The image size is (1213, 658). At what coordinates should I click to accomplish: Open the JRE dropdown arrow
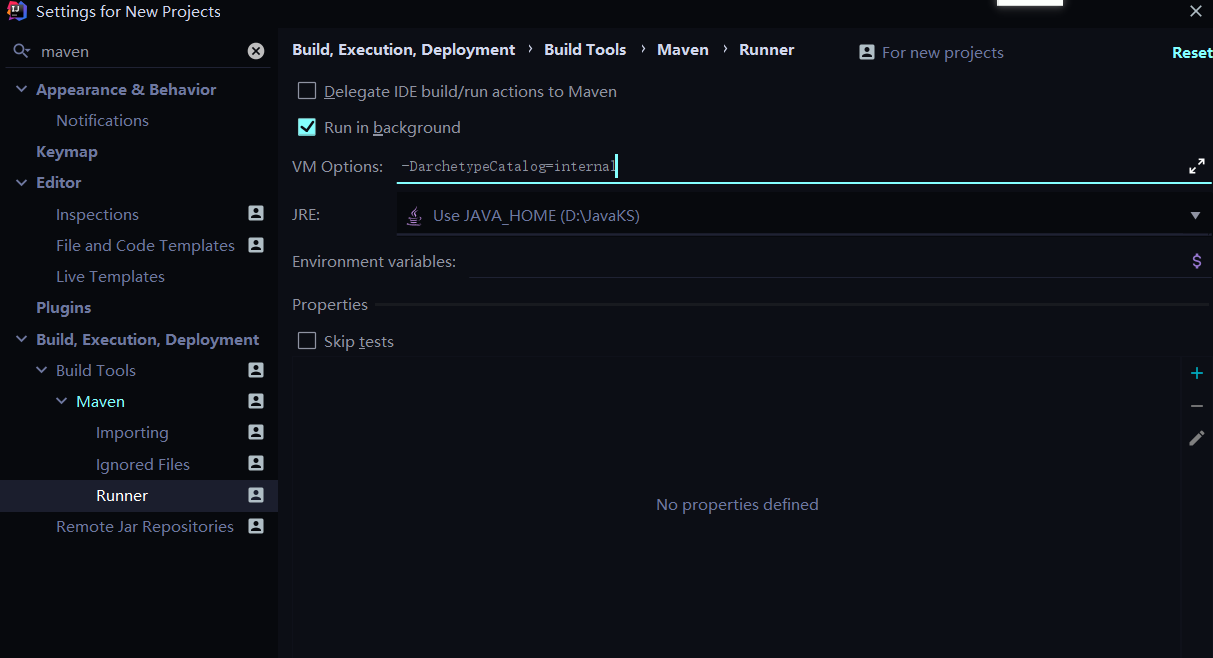pos(1195,215)
